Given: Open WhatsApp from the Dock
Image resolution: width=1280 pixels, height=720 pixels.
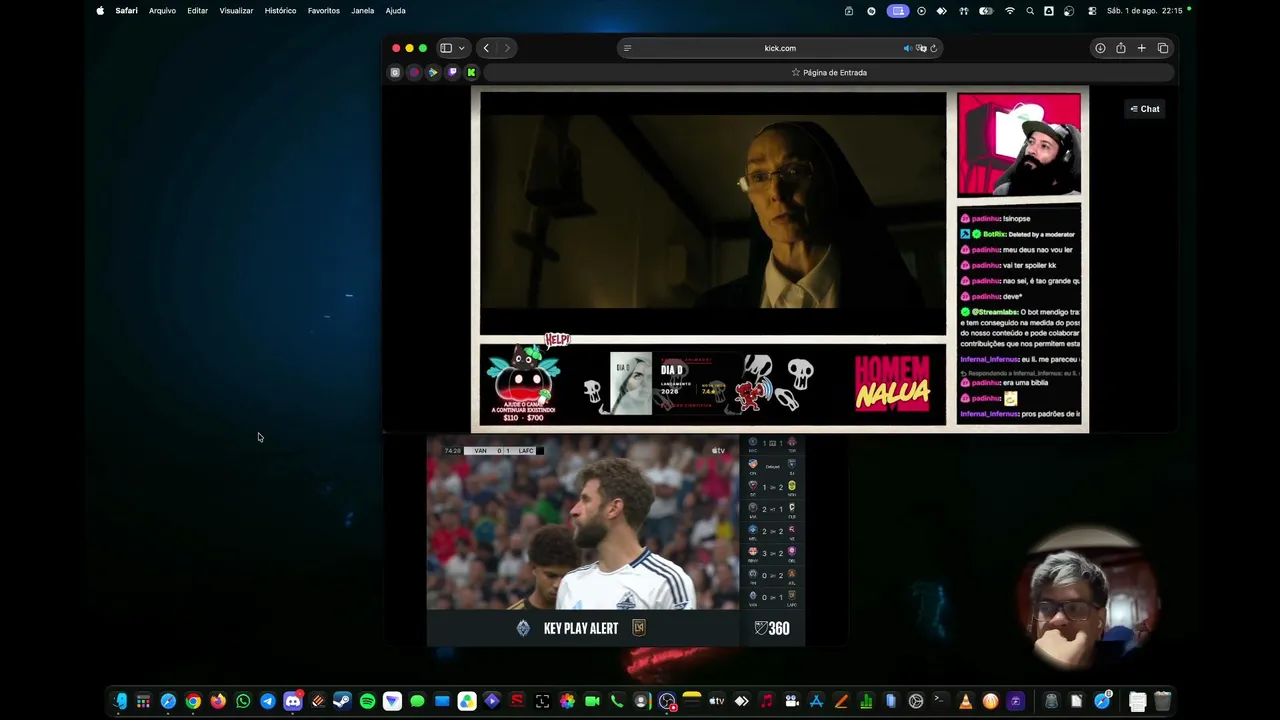Looking at the screenshot, I should [x=243, y=701].
